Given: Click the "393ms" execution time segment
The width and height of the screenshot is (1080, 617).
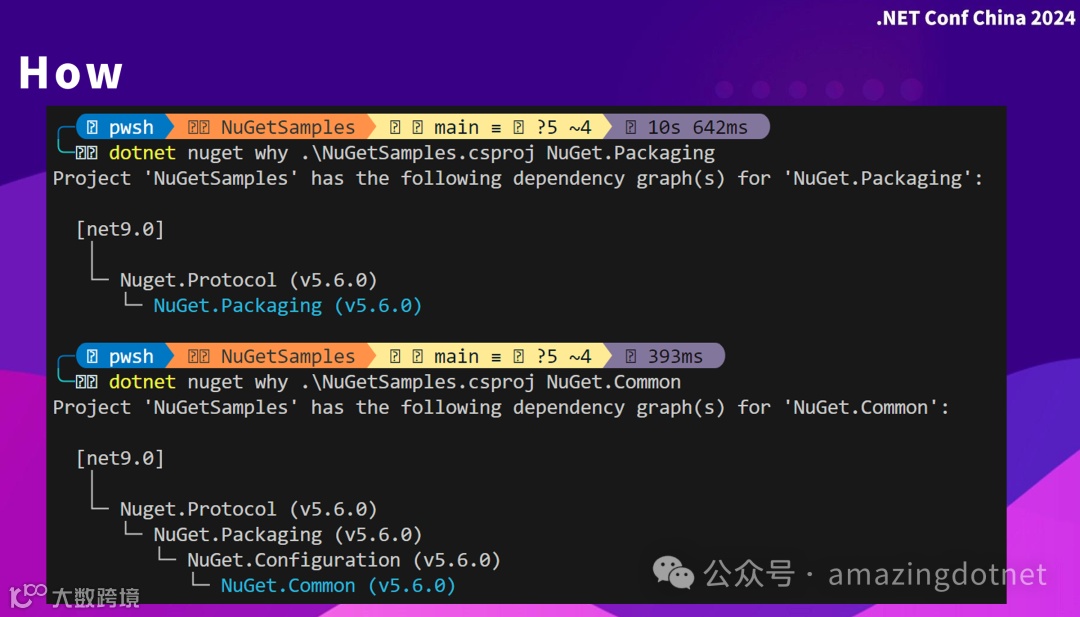Looking at the screenshot, I should [665, 356].
